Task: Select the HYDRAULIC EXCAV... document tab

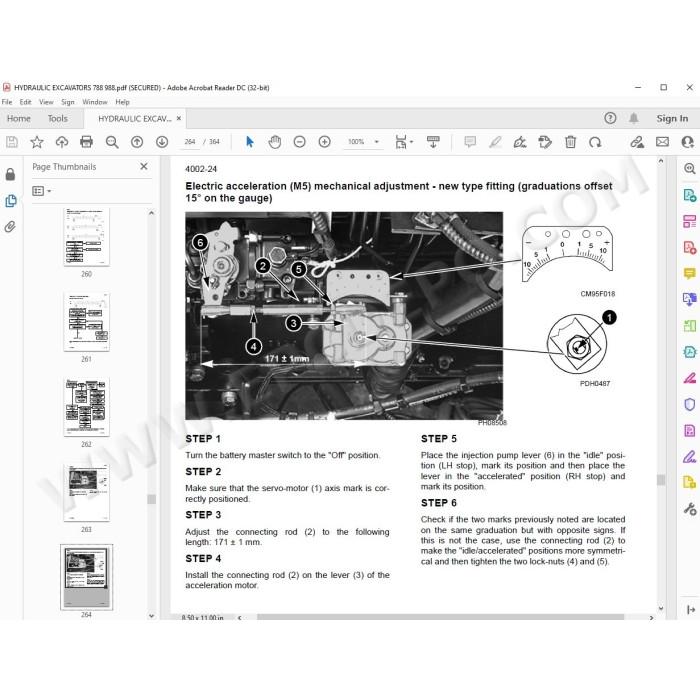Action: pyautogui.click(x=135, y=119)
